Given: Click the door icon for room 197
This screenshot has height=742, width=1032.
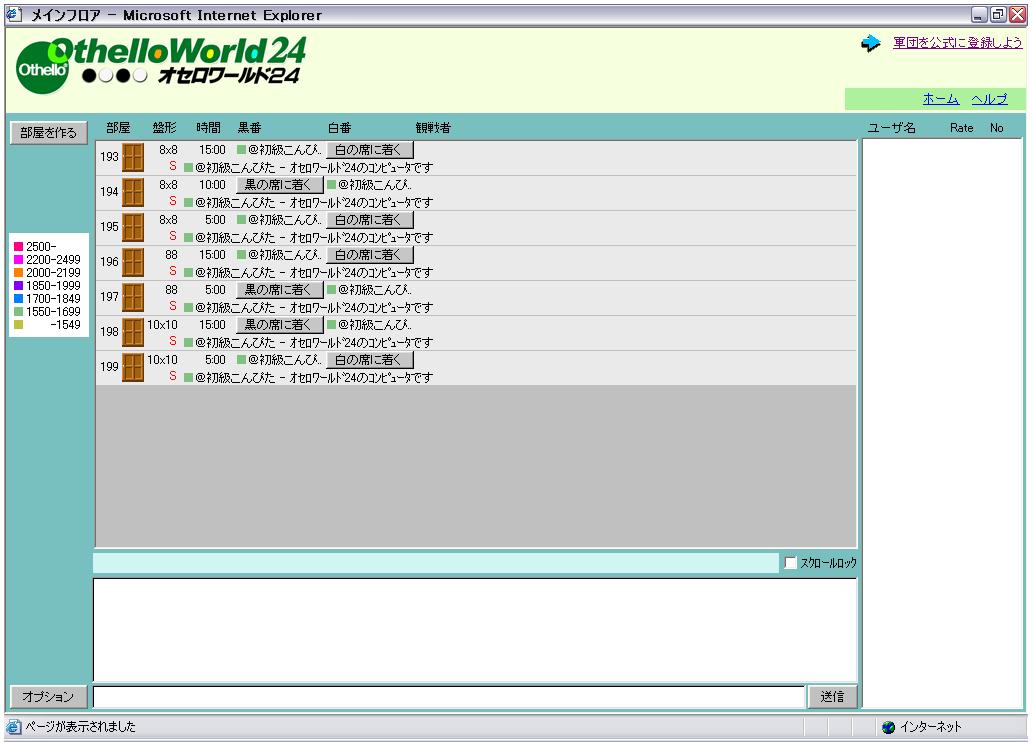Looking at the screenshot, I should point(133,297).
